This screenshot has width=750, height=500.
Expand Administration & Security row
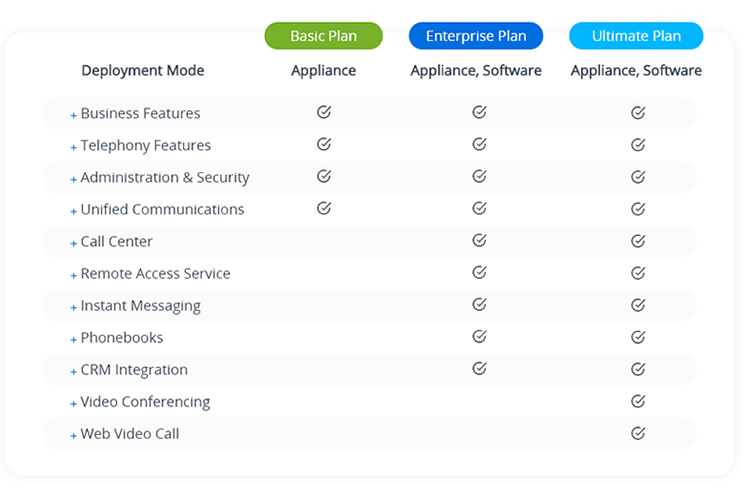[x=74, y=179]
